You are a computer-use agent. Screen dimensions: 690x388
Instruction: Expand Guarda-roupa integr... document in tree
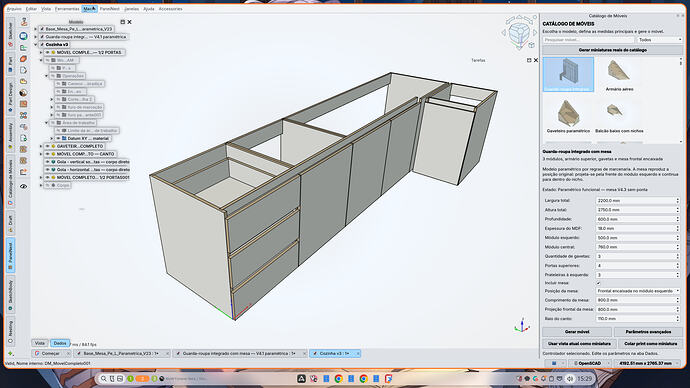click(36, 37)
